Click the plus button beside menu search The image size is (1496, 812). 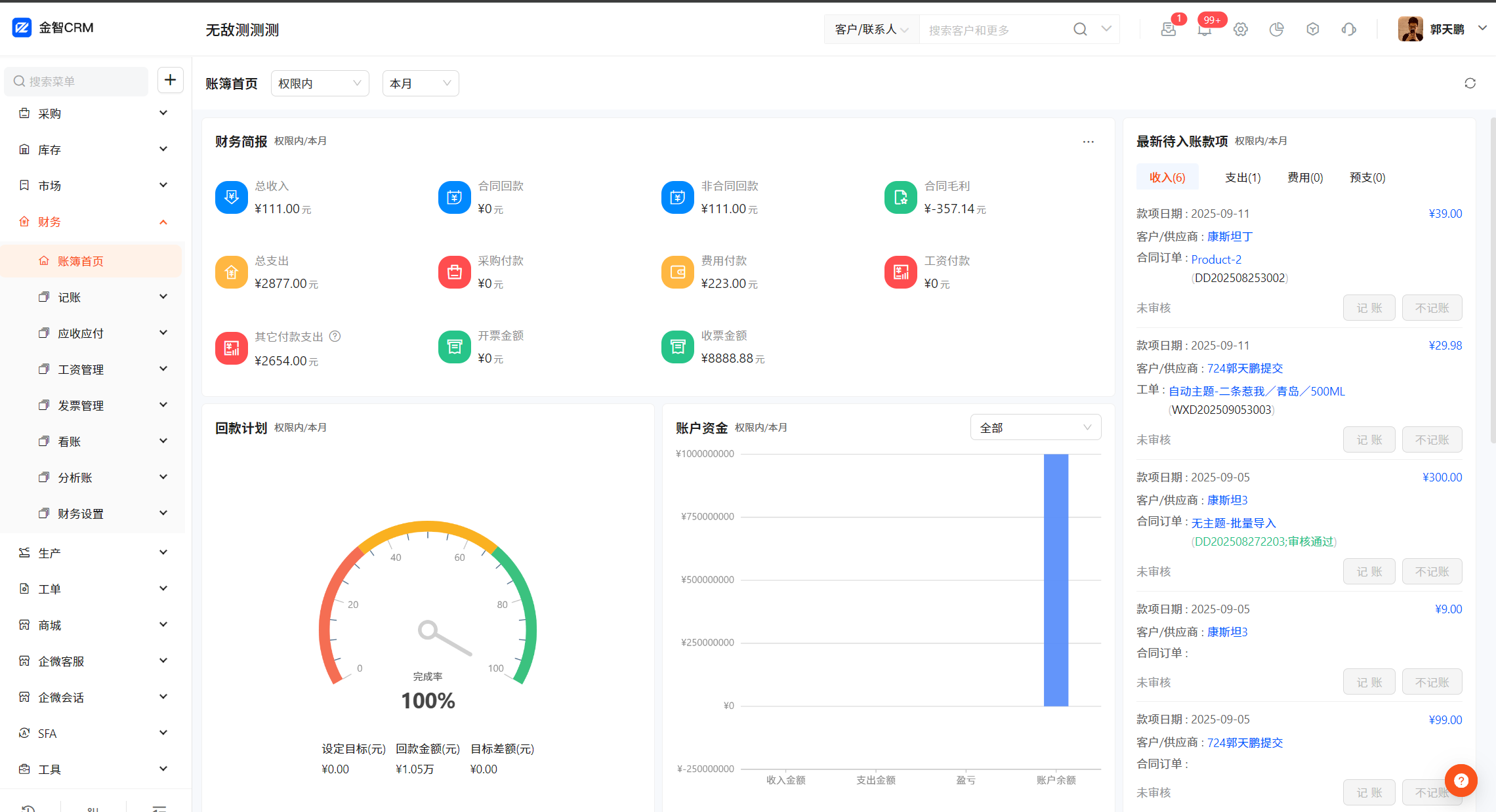pos(170,80)
